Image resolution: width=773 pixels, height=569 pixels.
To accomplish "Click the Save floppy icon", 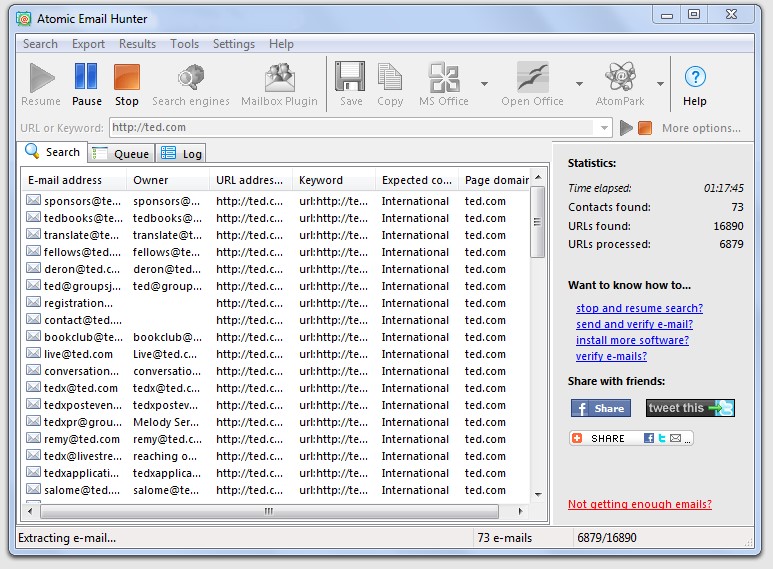I will 350,76.
